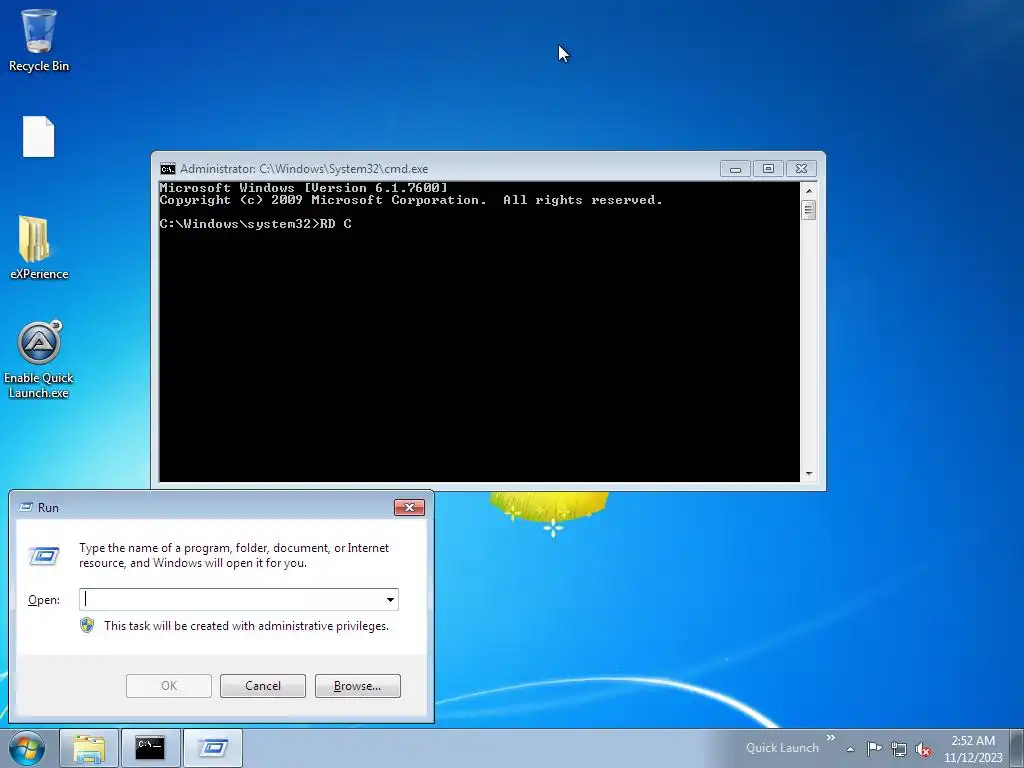Click the cmd.exe window title text

(304, 169)
